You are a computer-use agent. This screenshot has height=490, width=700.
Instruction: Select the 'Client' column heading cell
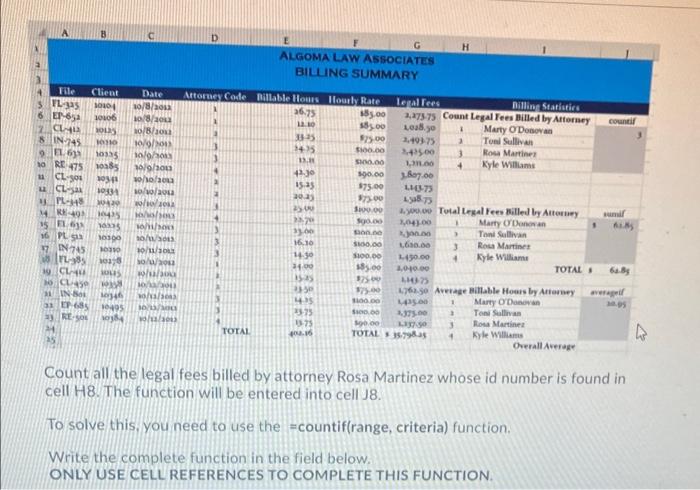(105, 92)
